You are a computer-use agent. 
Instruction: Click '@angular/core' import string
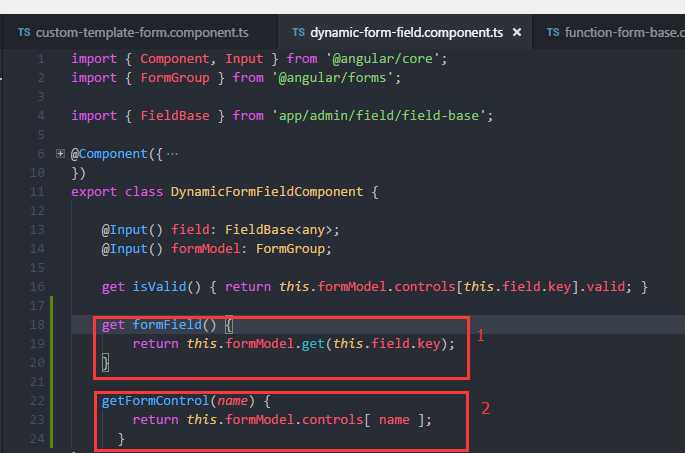point(382,59)
